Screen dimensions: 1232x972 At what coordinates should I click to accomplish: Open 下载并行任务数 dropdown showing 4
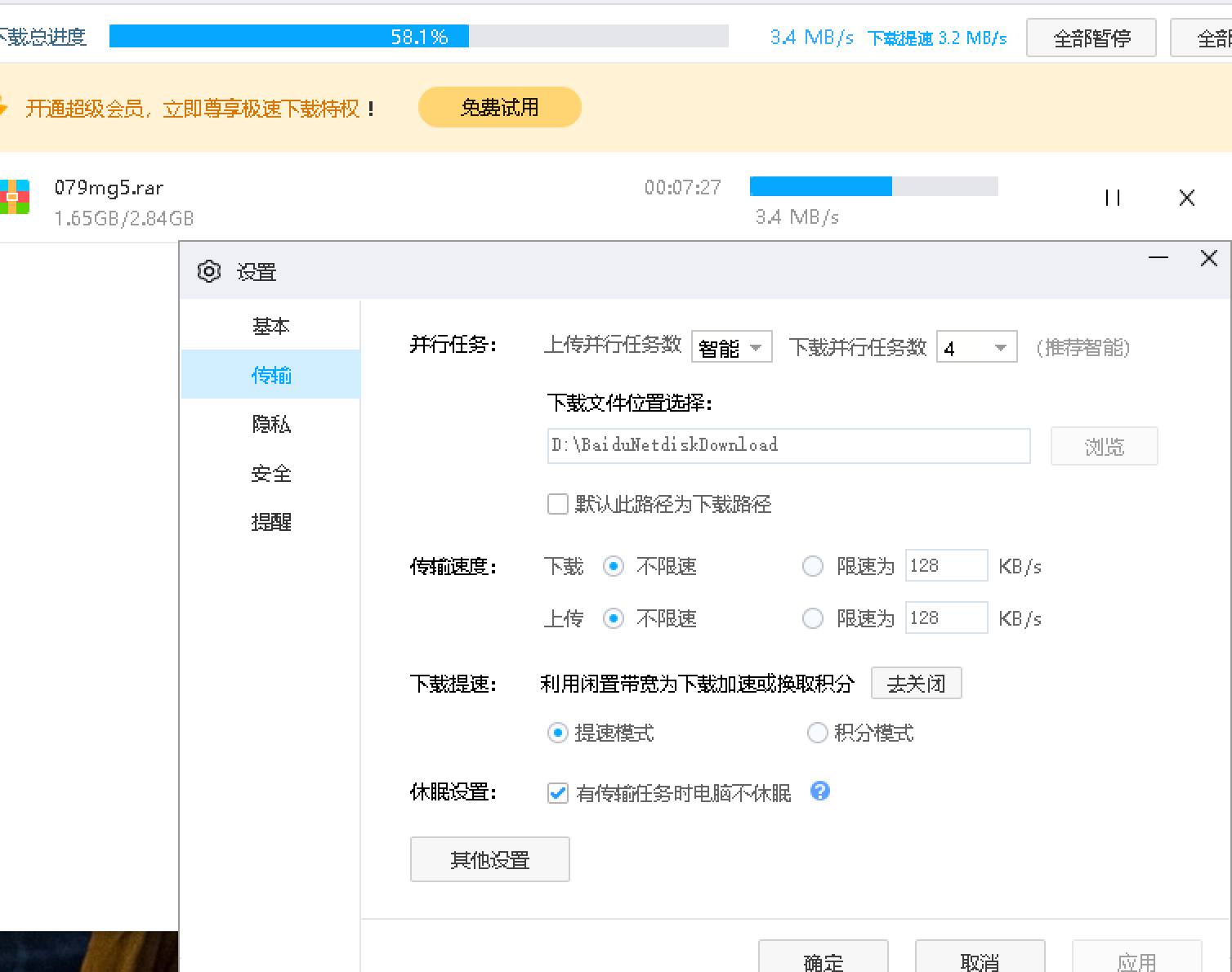click(977, 347)
